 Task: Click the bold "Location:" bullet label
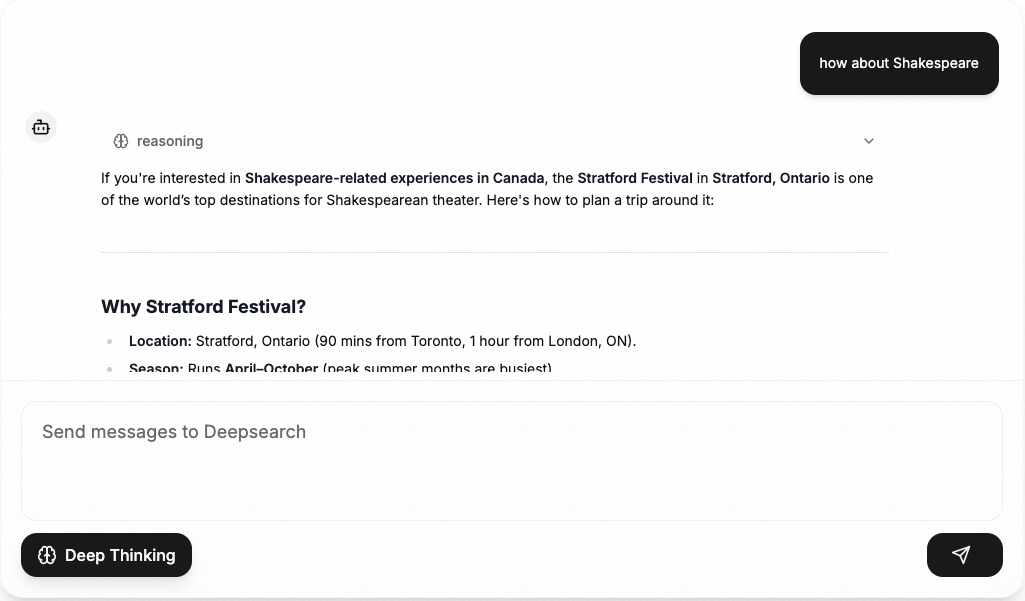160,341
